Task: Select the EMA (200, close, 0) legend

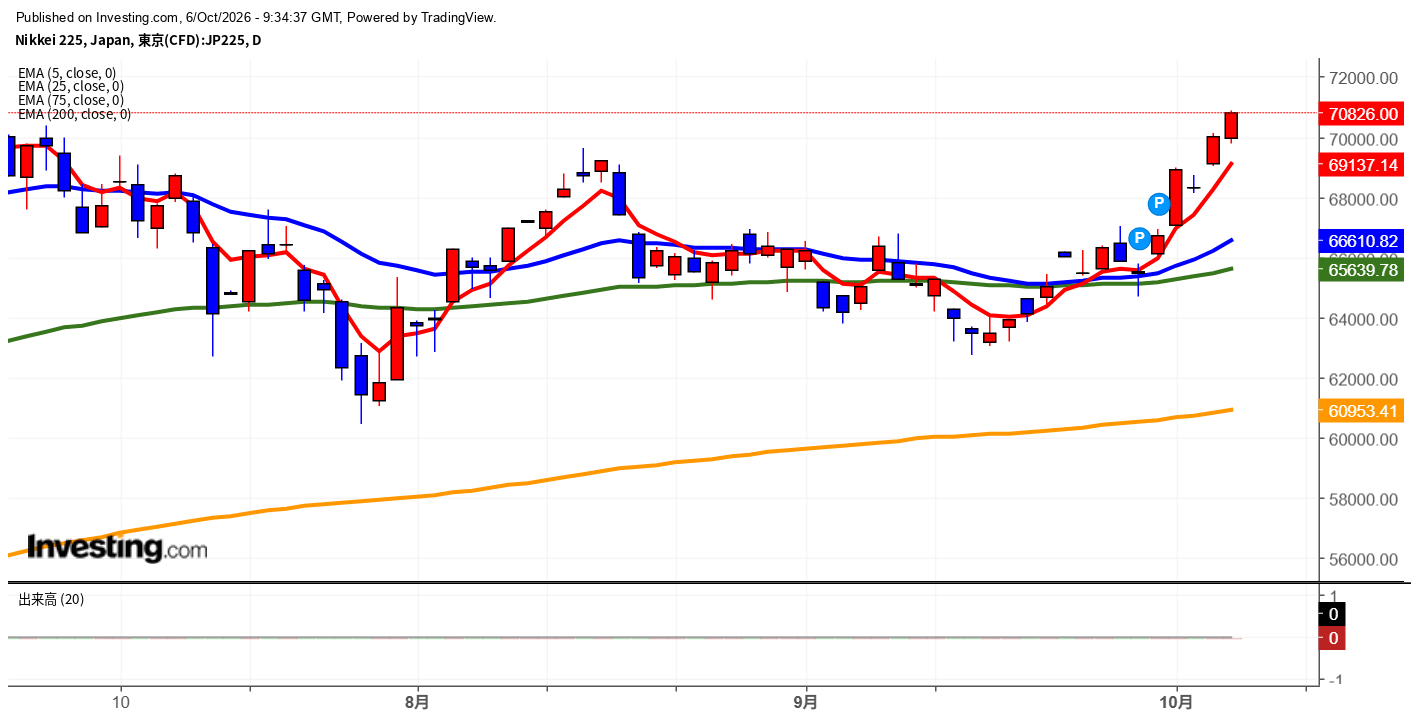Action: (74, 114)
